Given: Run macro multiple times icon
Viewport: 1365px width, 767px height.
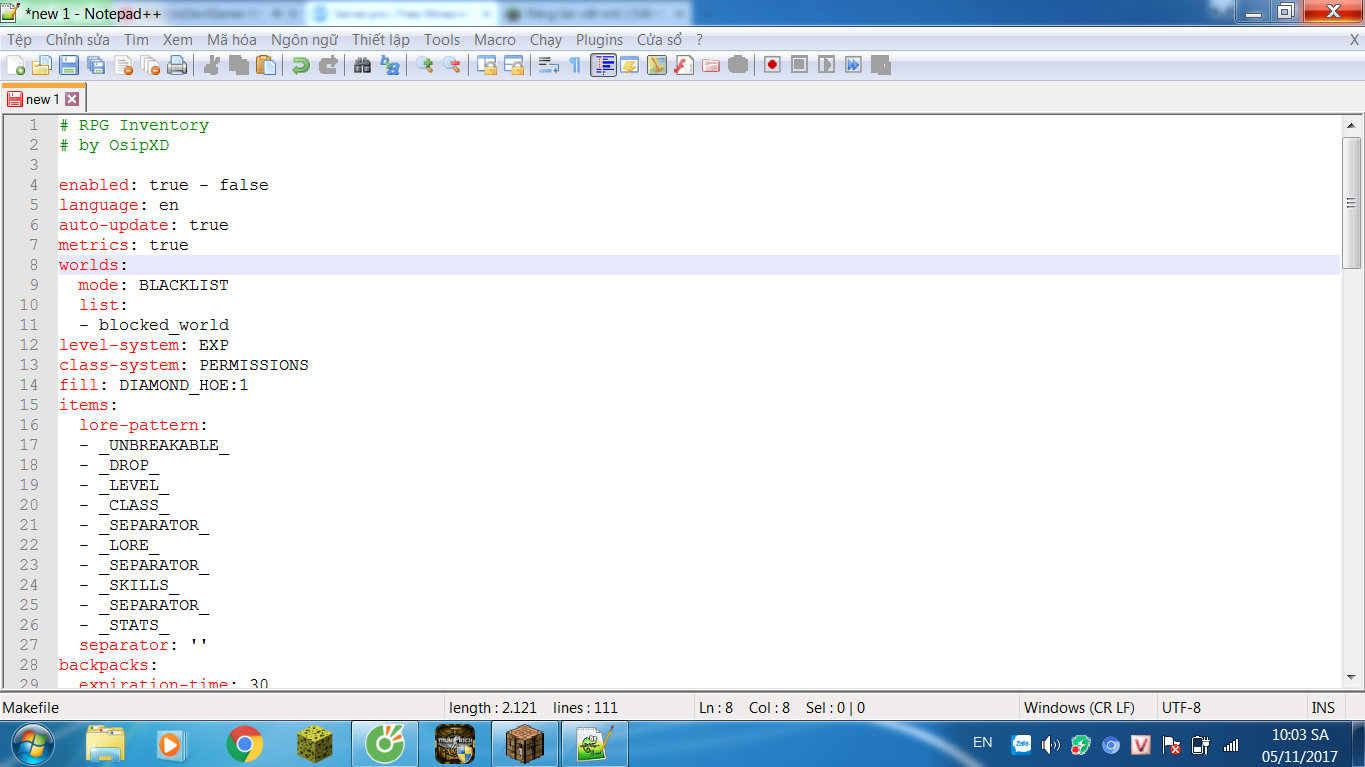Looking at the screenshot, I should (853, 65).
